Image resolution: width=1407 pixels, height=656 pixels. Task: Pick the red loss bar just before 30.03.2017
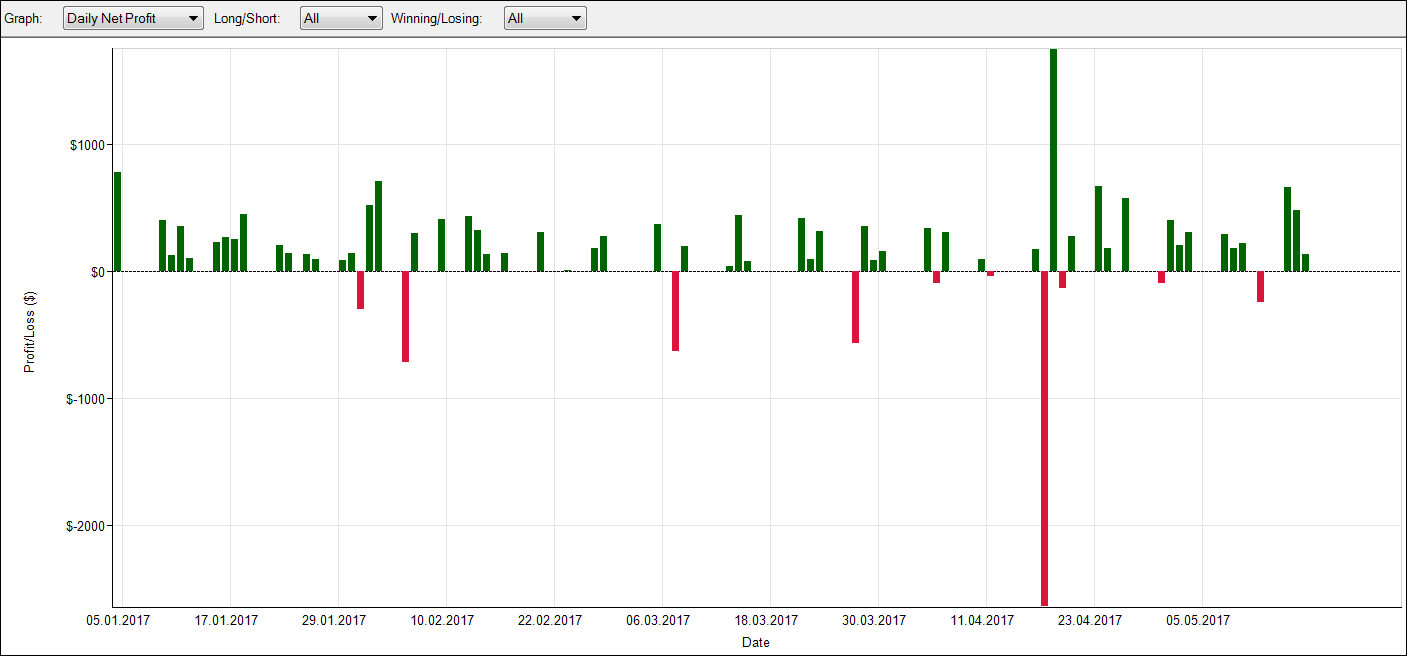(x=855, y=307)
